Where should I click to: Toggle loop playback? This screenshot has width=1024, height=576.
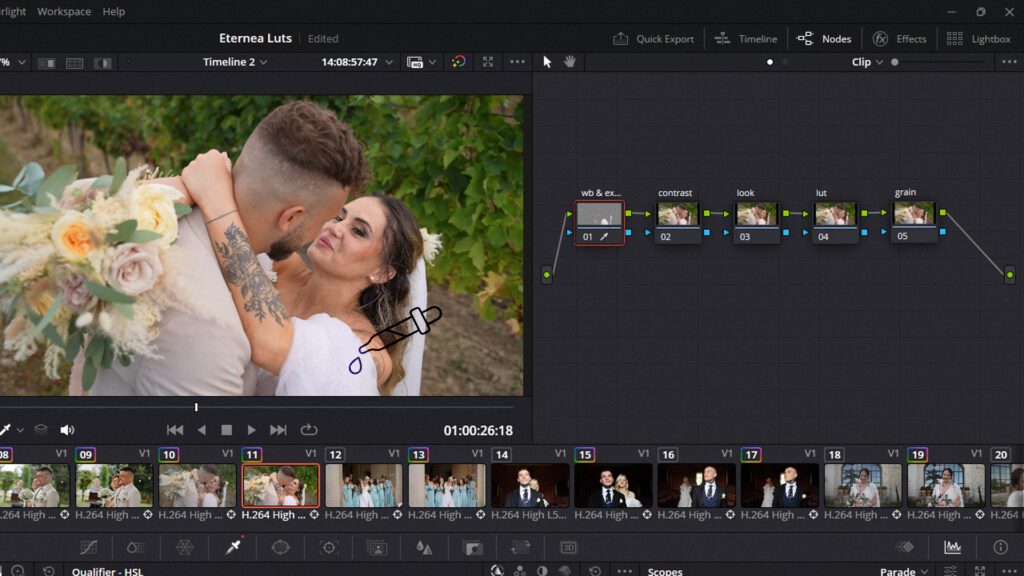coord(309,430)
